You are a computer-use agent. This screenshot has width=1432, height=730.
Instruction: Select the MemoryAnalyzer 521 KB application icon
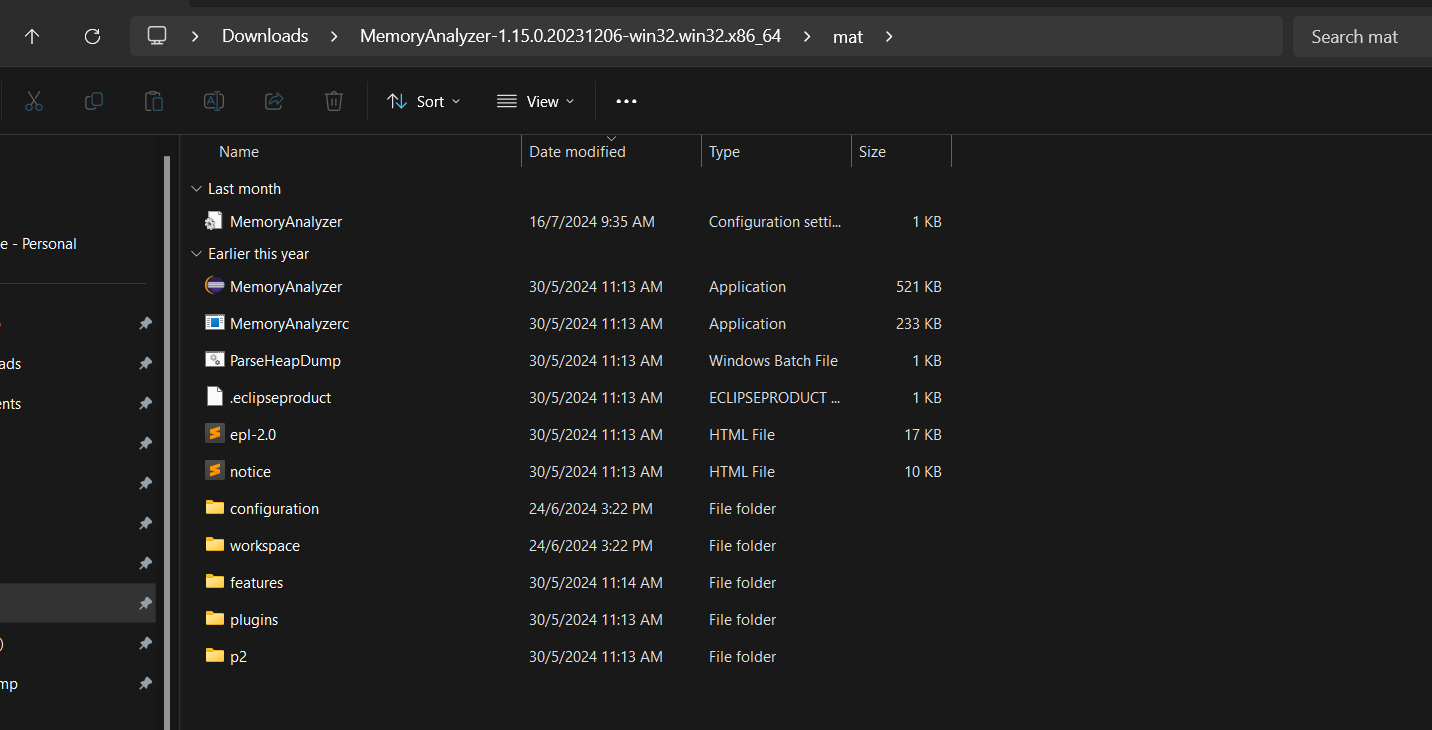214,286
